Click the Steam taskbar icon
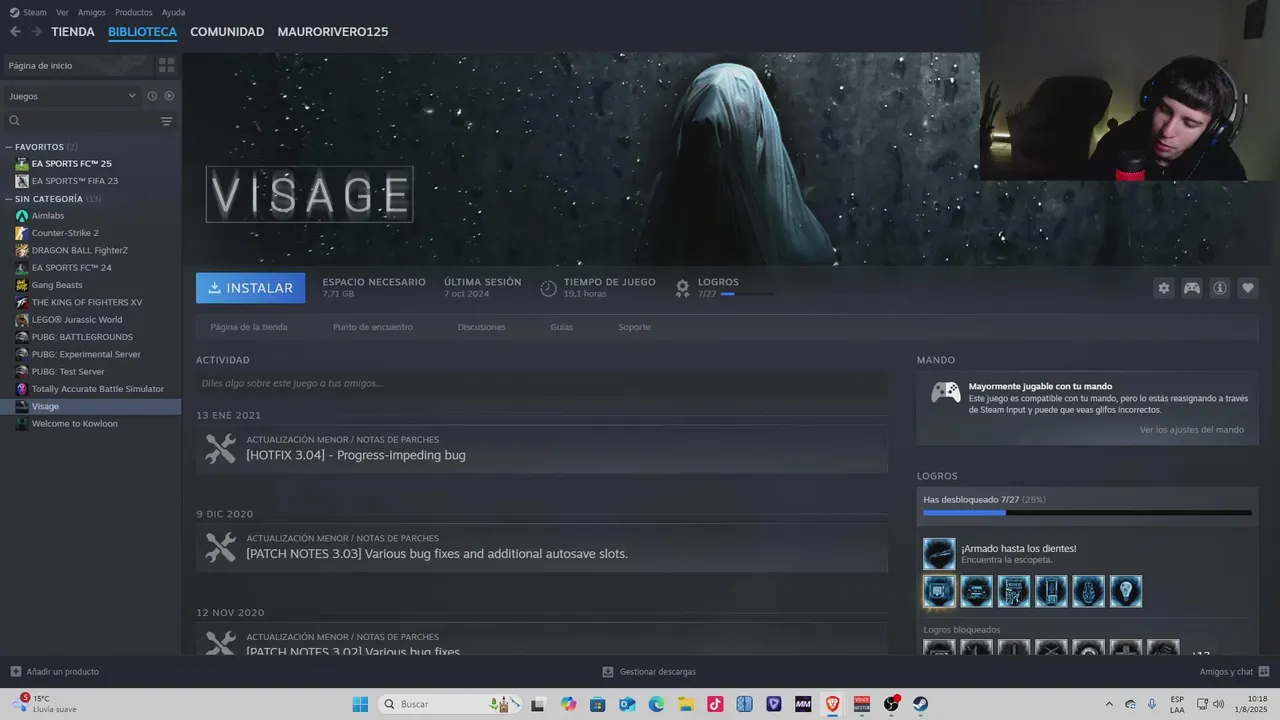 [x=920, y=704]
